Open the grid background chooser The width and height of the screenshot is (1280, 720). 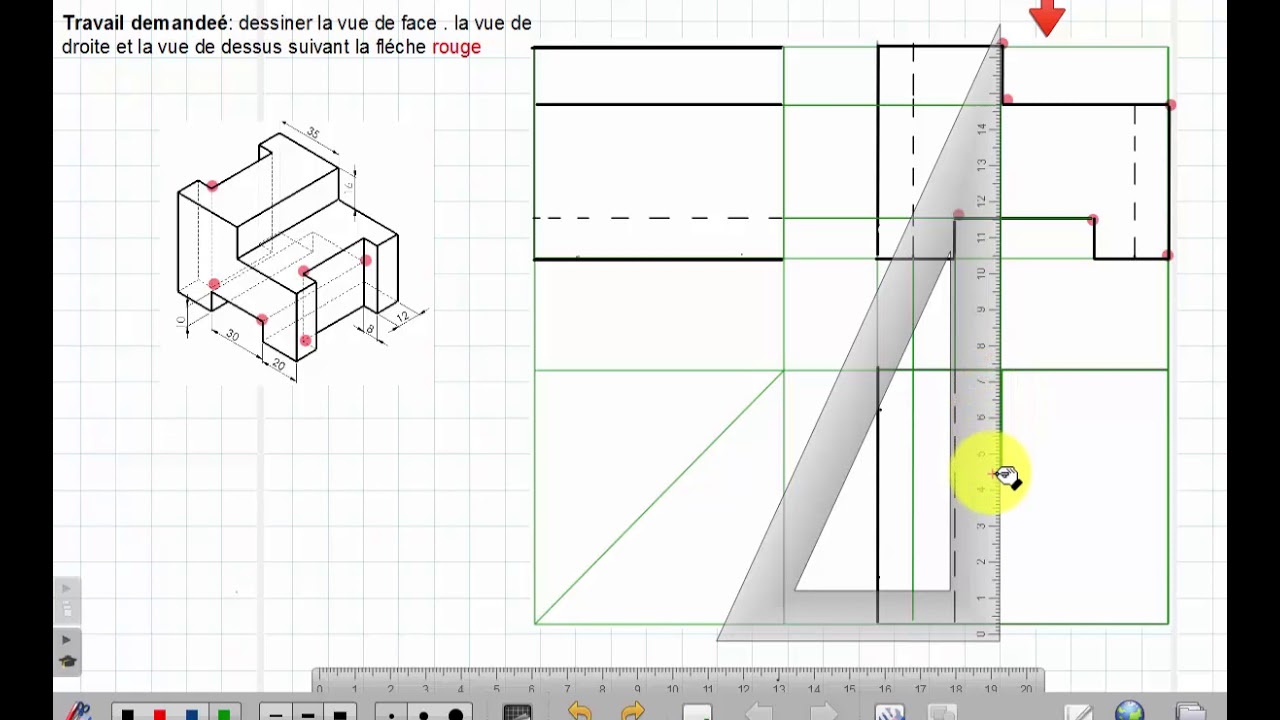coord(517,713)
